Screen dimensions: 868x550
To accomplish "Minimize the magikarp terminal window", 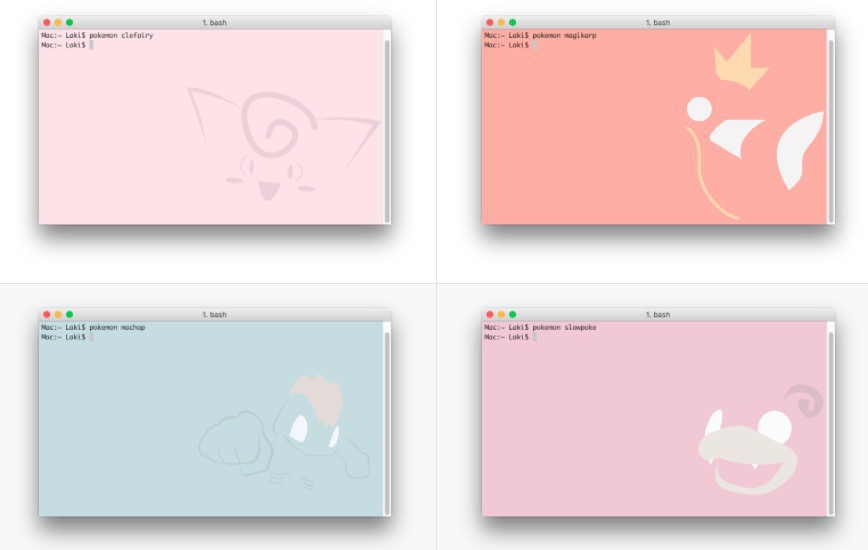I will pos(501,23).
